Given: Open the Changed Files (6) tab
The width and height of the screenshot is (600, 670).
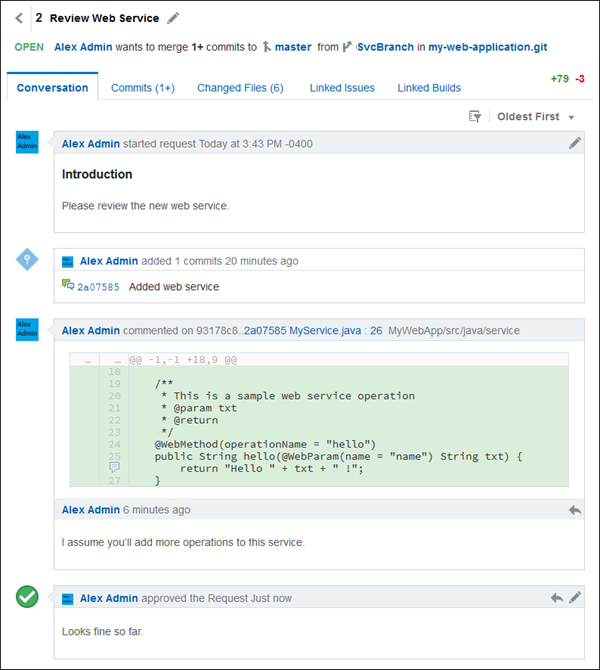Looking at the screenshot, I should point(240,88).
